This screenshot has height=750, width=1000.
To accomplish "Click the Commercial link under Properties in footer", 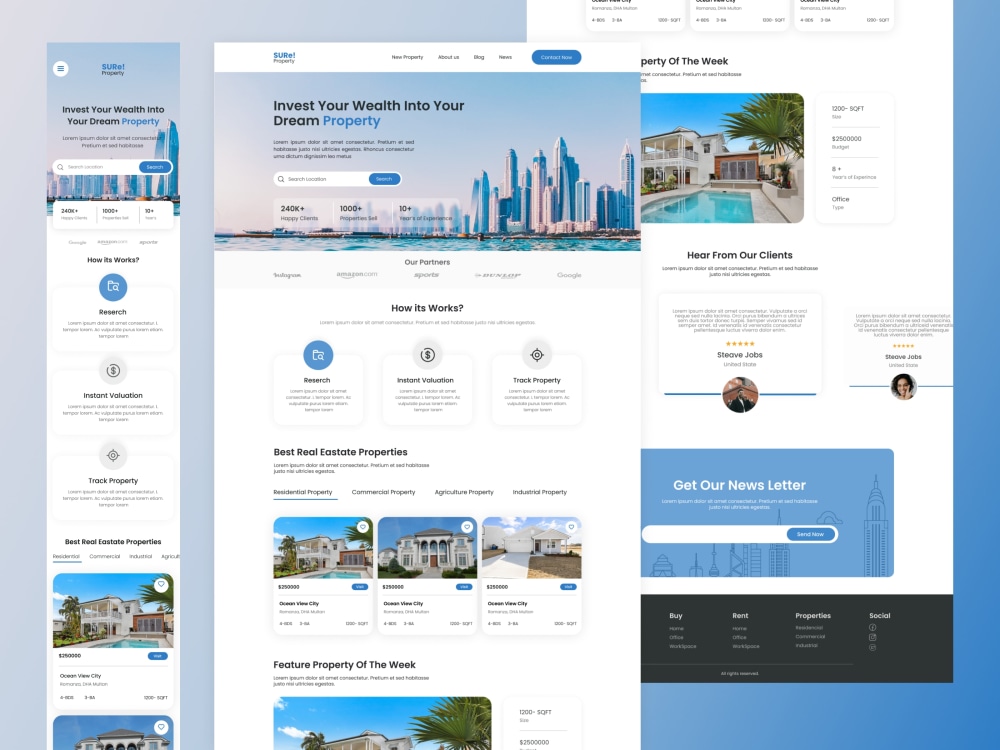I will (810, 636).
